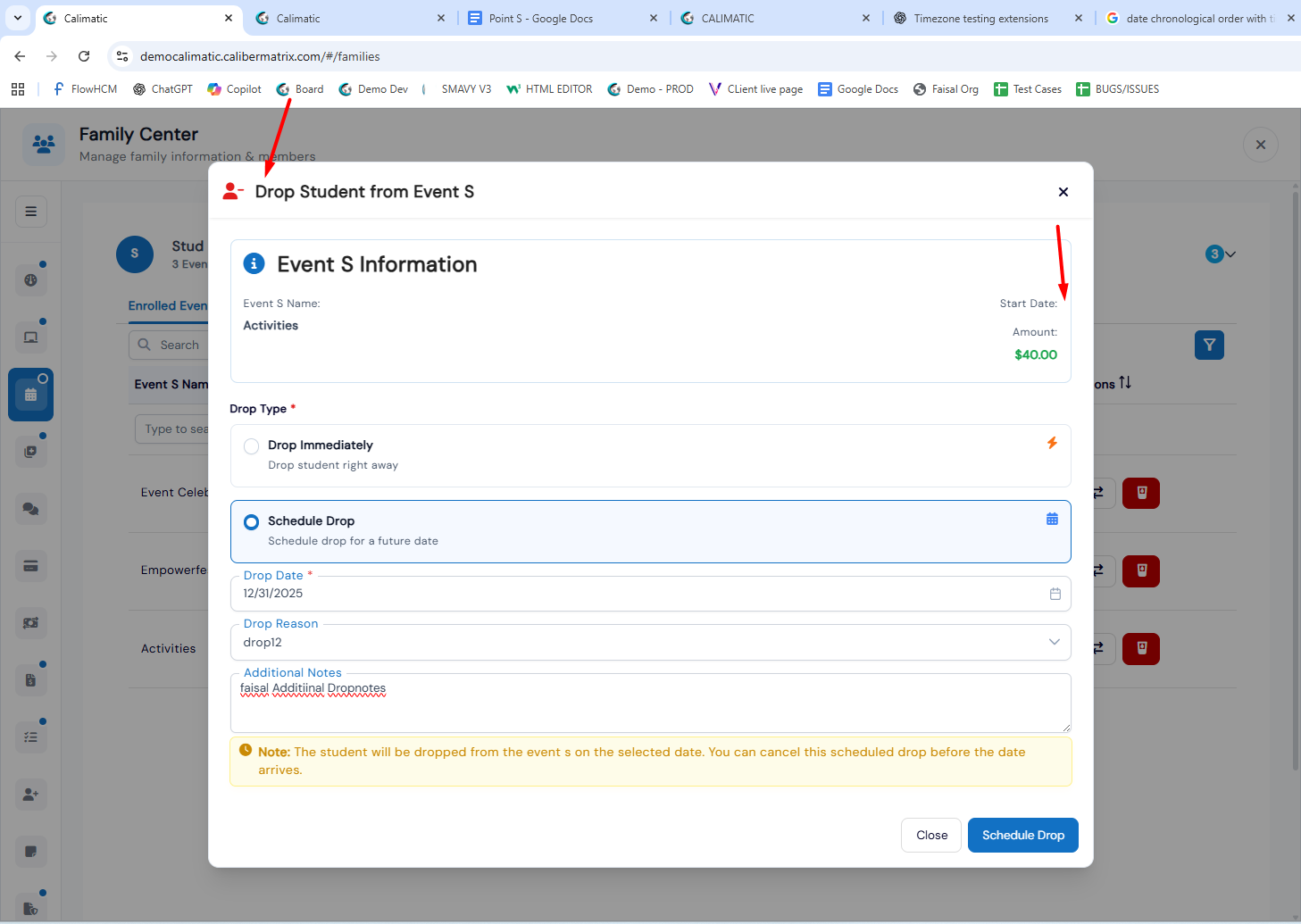Open the Demo Dev bookmark
Viewport: 1301px width, 924px height.
(373, 89)
